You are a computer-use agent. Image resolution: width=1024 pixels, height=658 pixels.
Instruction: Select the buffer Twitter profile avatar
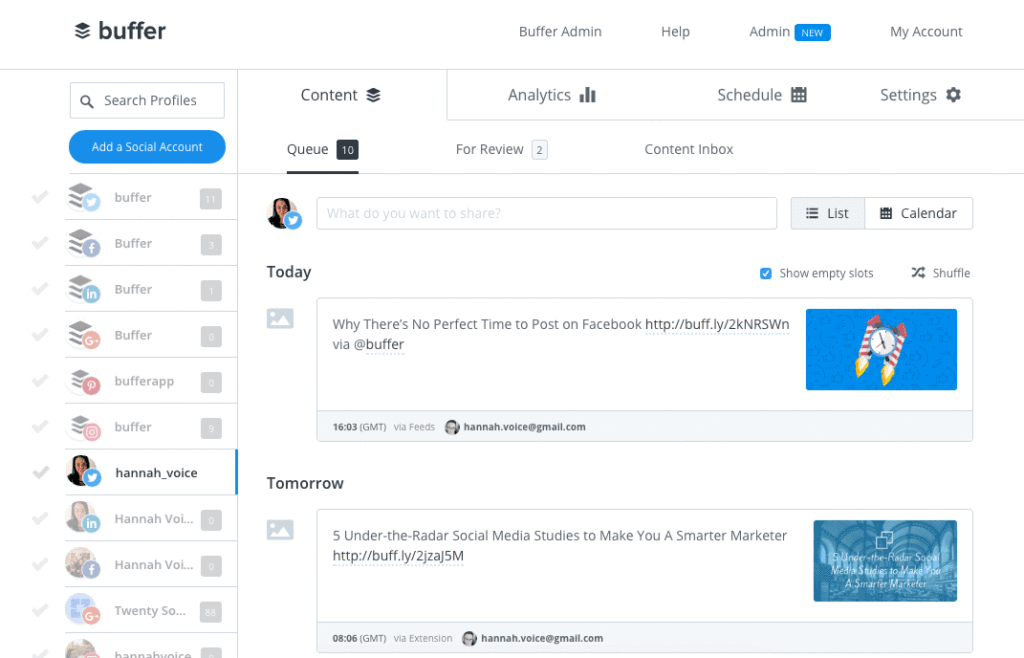click(x=84, y=197)
